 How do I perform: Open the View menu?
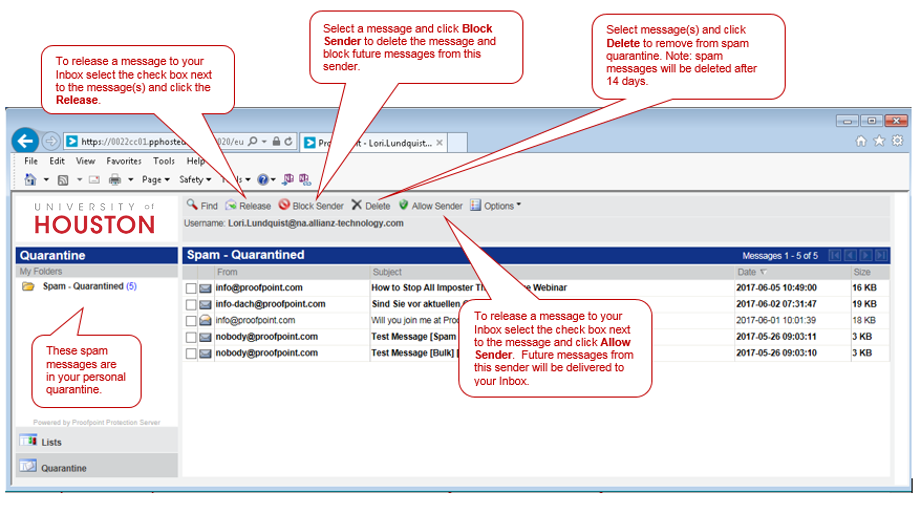[x=85, y=161]
